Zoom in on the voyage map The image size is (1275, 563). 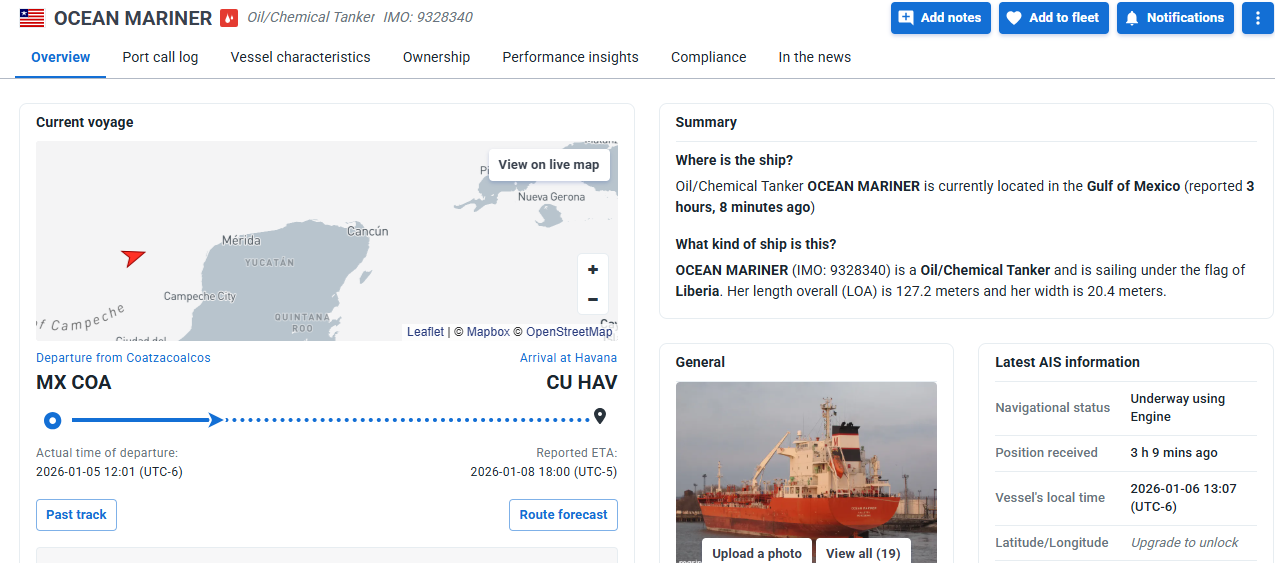point(593,269)
